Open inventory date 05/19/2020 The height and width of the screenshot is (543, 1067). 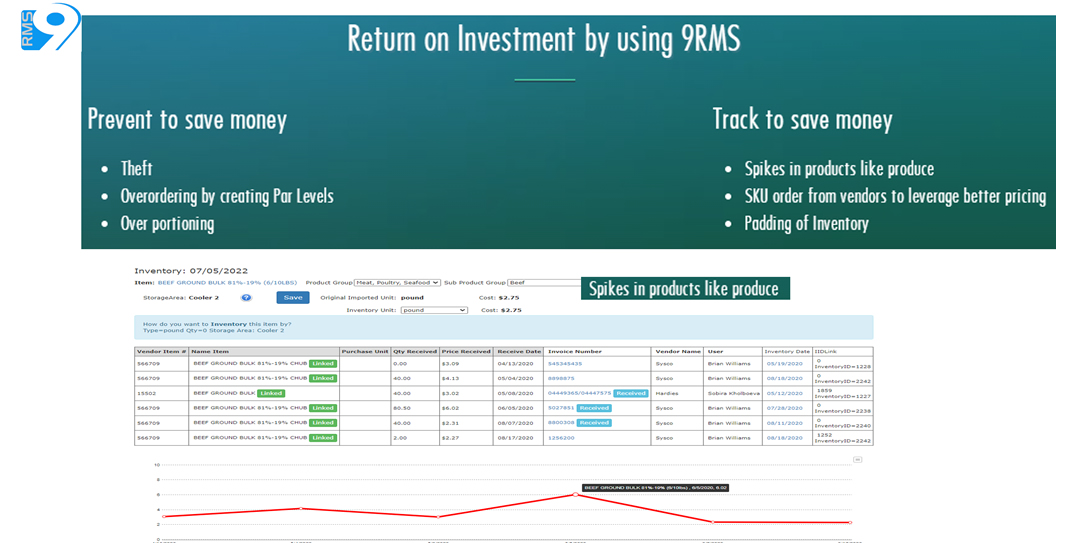pos(784,363)
